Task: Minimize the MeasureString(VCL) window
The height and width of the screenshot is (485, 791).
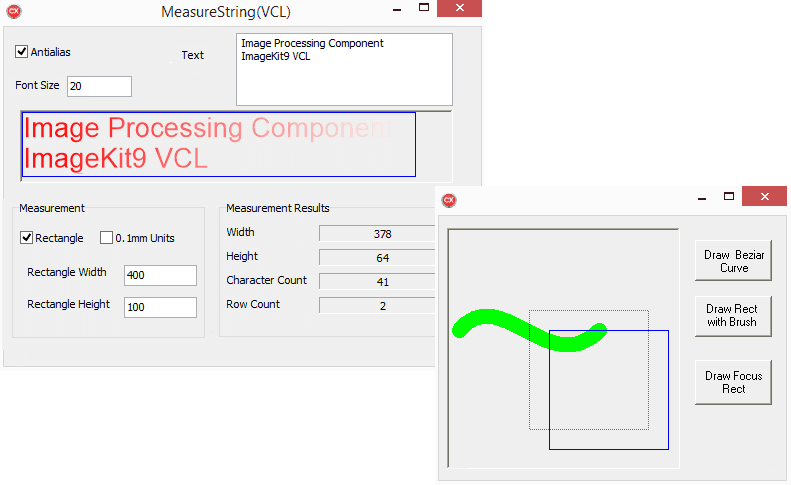Action: point(397,9)
